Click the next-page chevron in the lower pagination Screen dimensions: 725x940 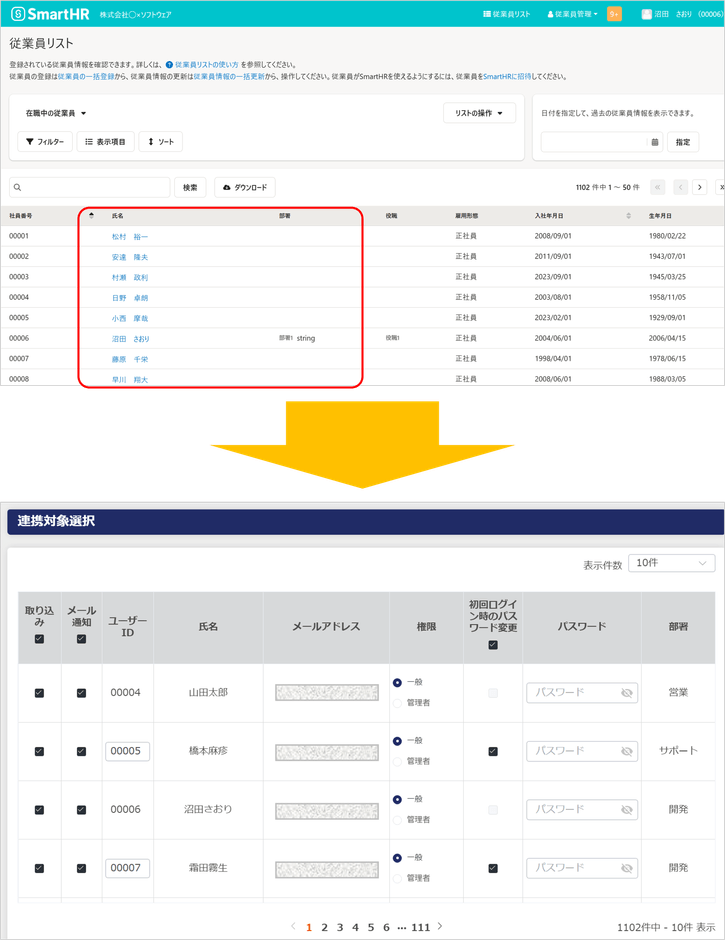pyautogui.click(x=440, y=926)
